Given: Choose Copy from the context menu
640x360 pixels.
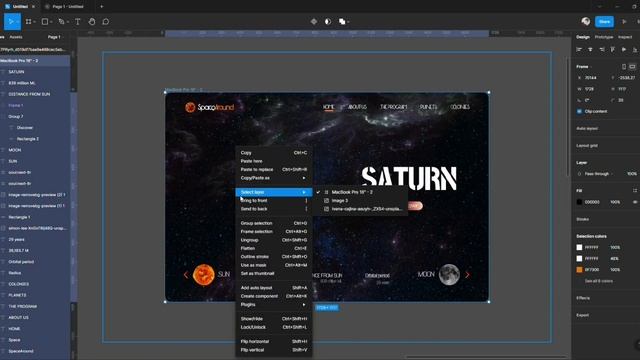Looking at the screenshot, I should (273, 153).
